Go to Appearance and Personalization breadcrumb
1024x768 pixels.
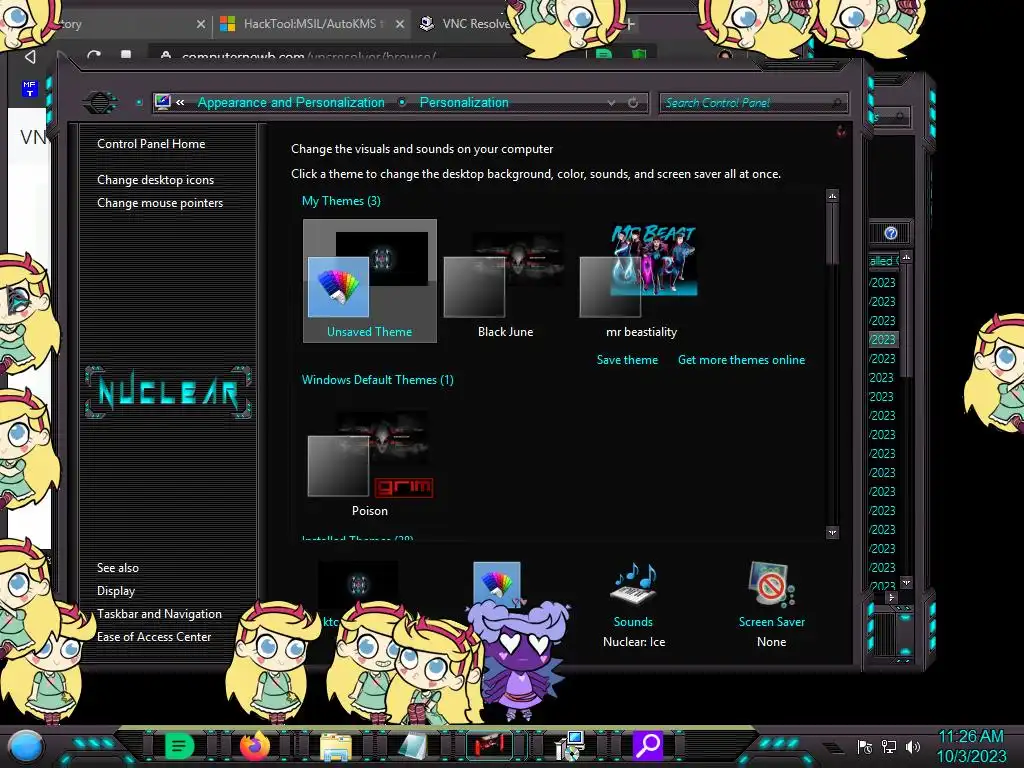click(291, 103)
